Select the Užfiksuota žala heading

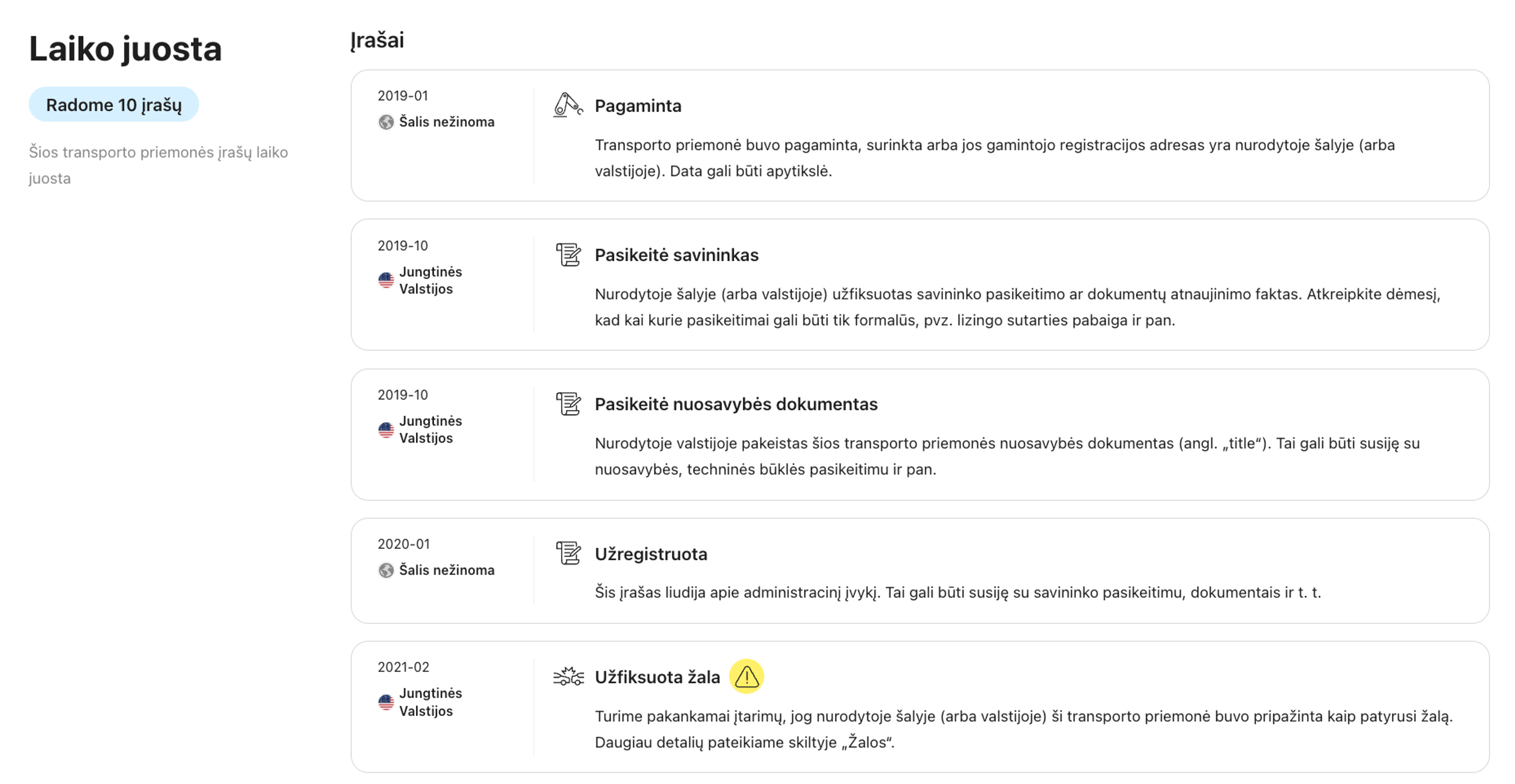657,677
